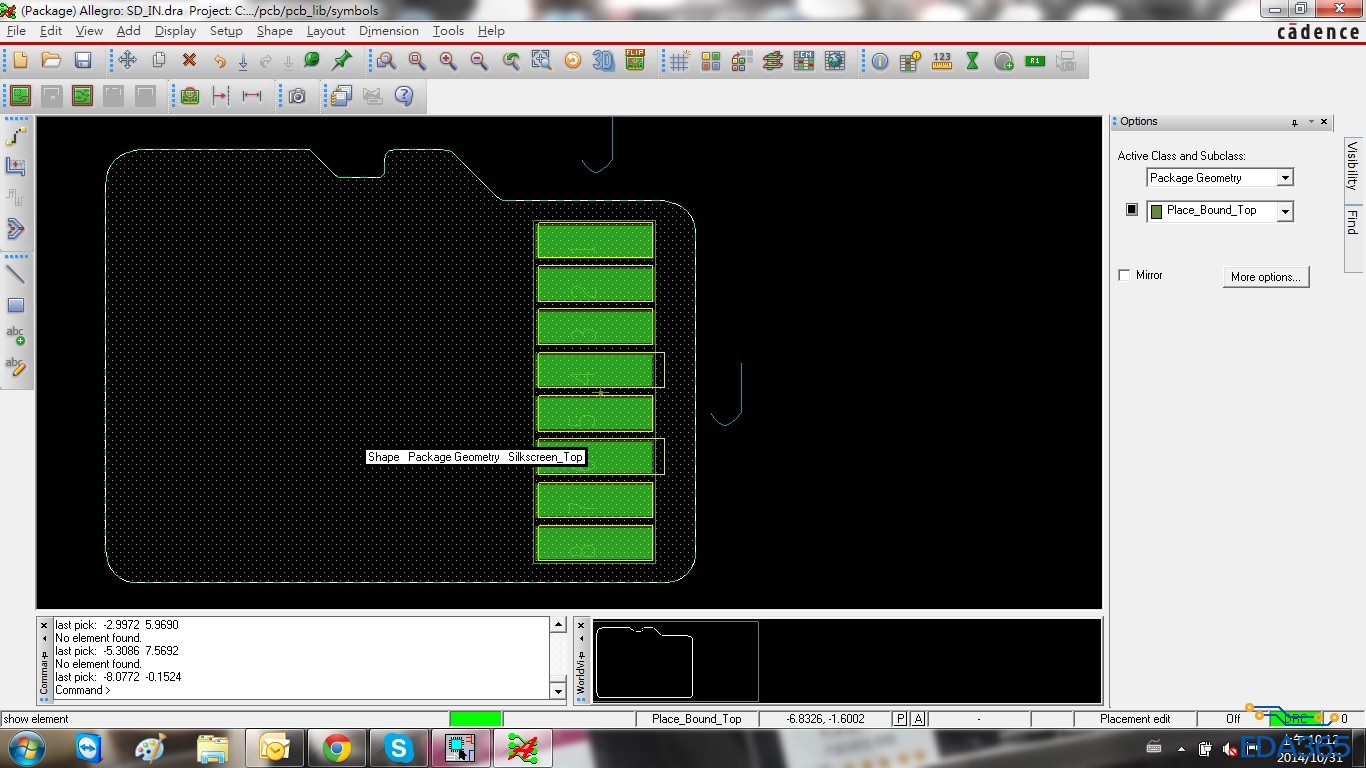The height and width of the screenshot is (768, 1366).
Task: Select the Move tool
Action: [127, 61]
